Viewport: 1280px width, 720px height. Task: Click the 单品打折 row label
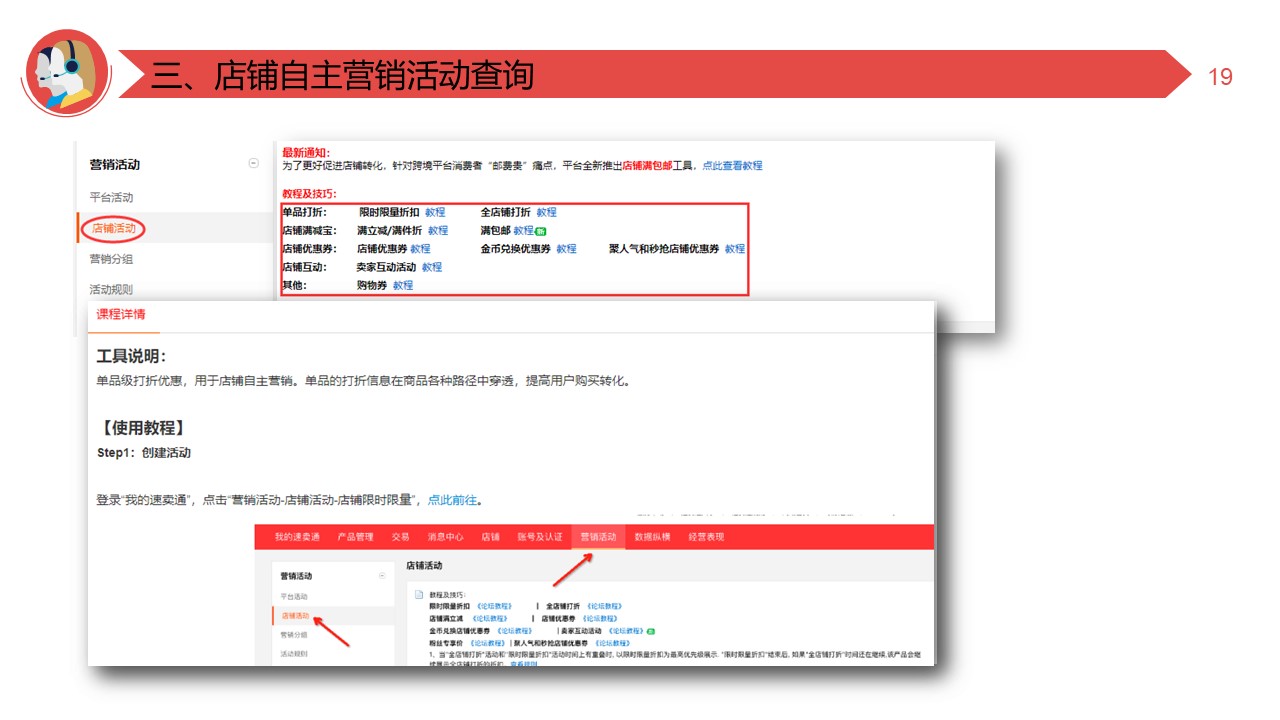click(305, 213)
